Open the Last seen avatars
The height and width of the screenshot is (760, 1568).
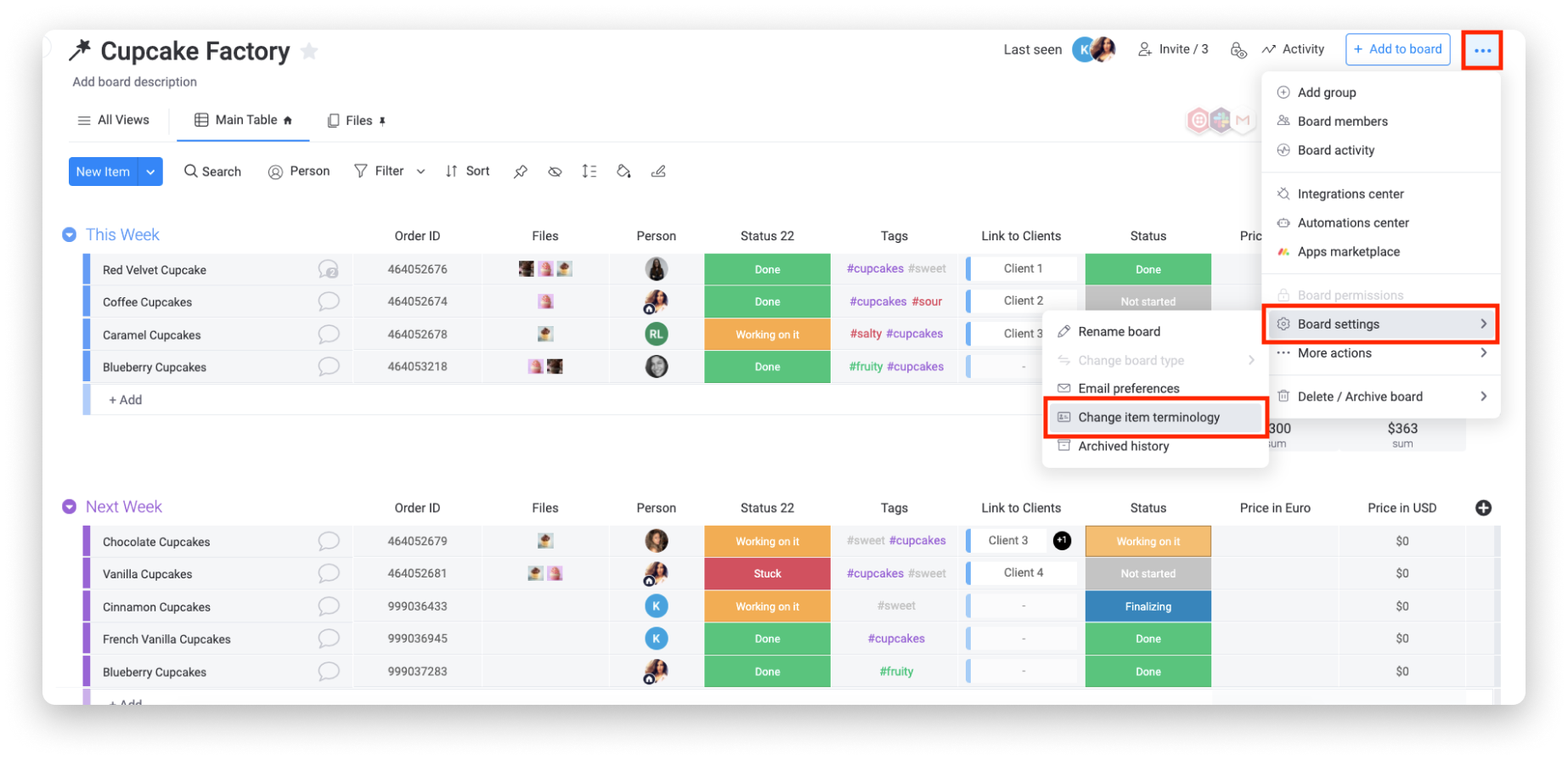[1094, 50]
